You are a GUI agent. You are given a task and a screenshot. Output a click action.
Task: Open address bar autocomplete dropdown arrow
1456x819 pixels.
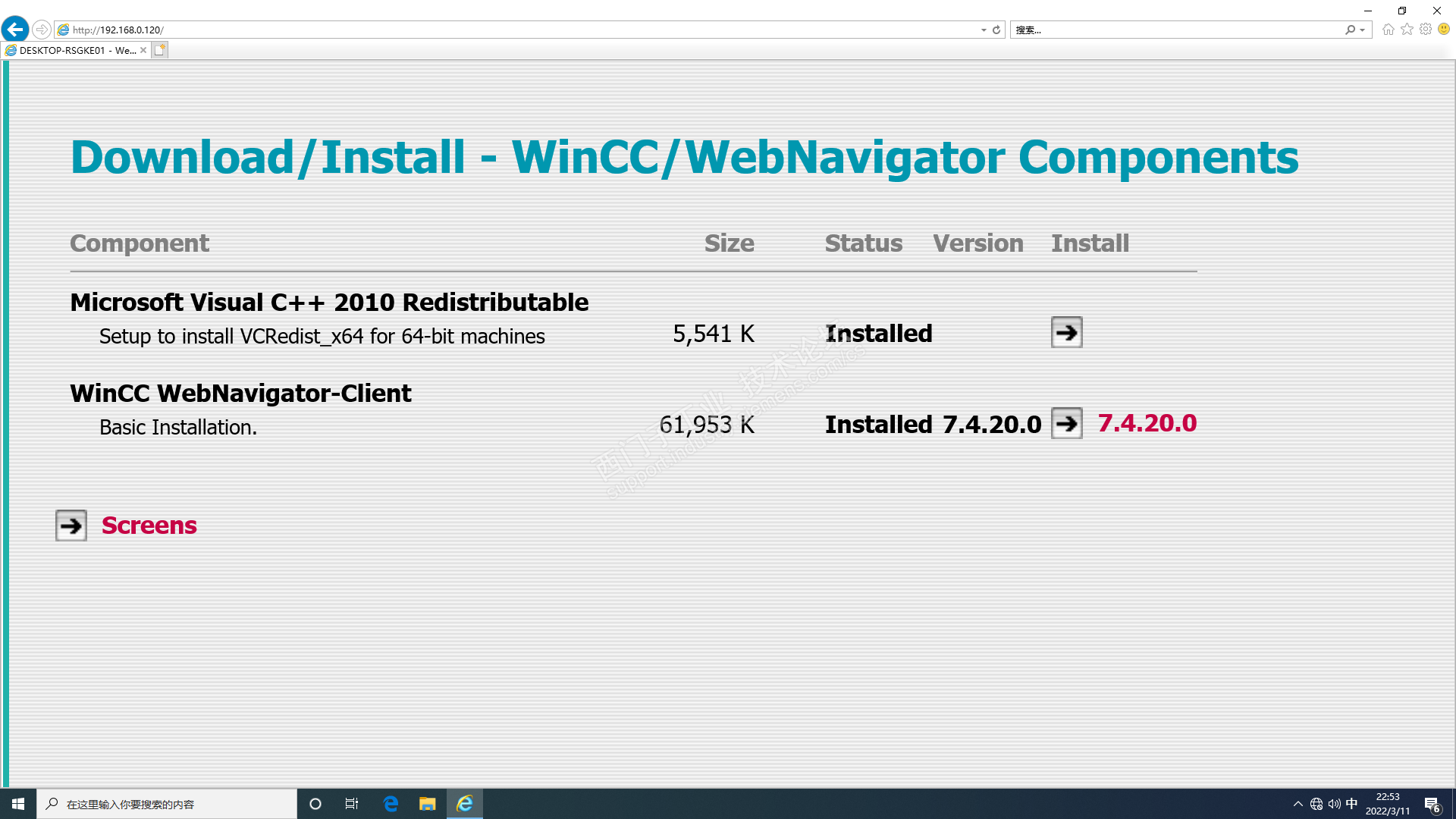point(984,30)
